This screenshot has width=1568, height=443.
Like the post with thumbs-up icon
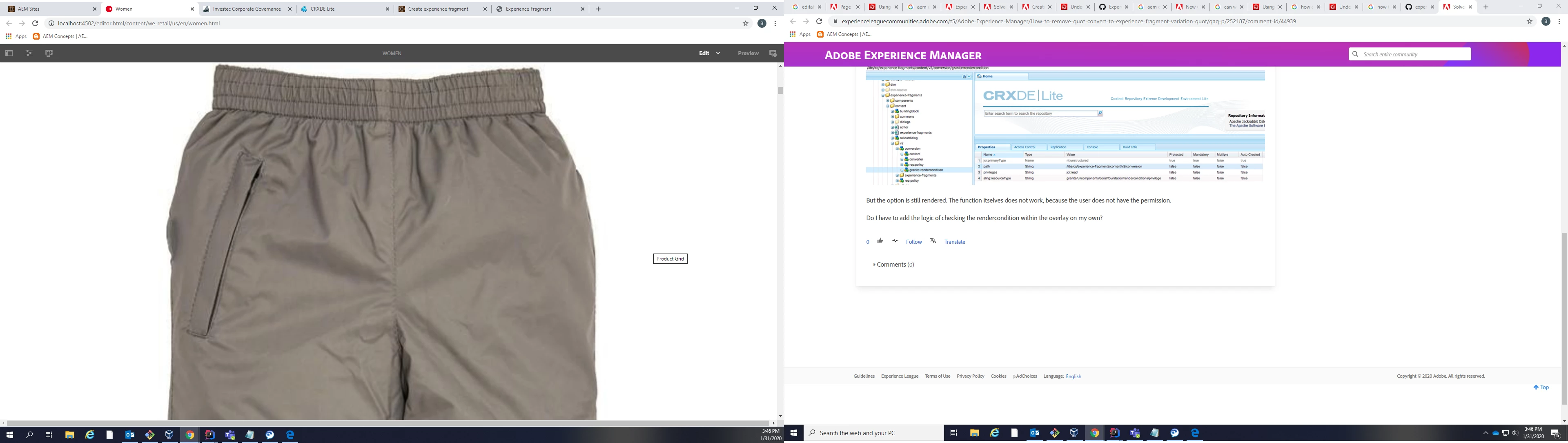tap(880, 241)
